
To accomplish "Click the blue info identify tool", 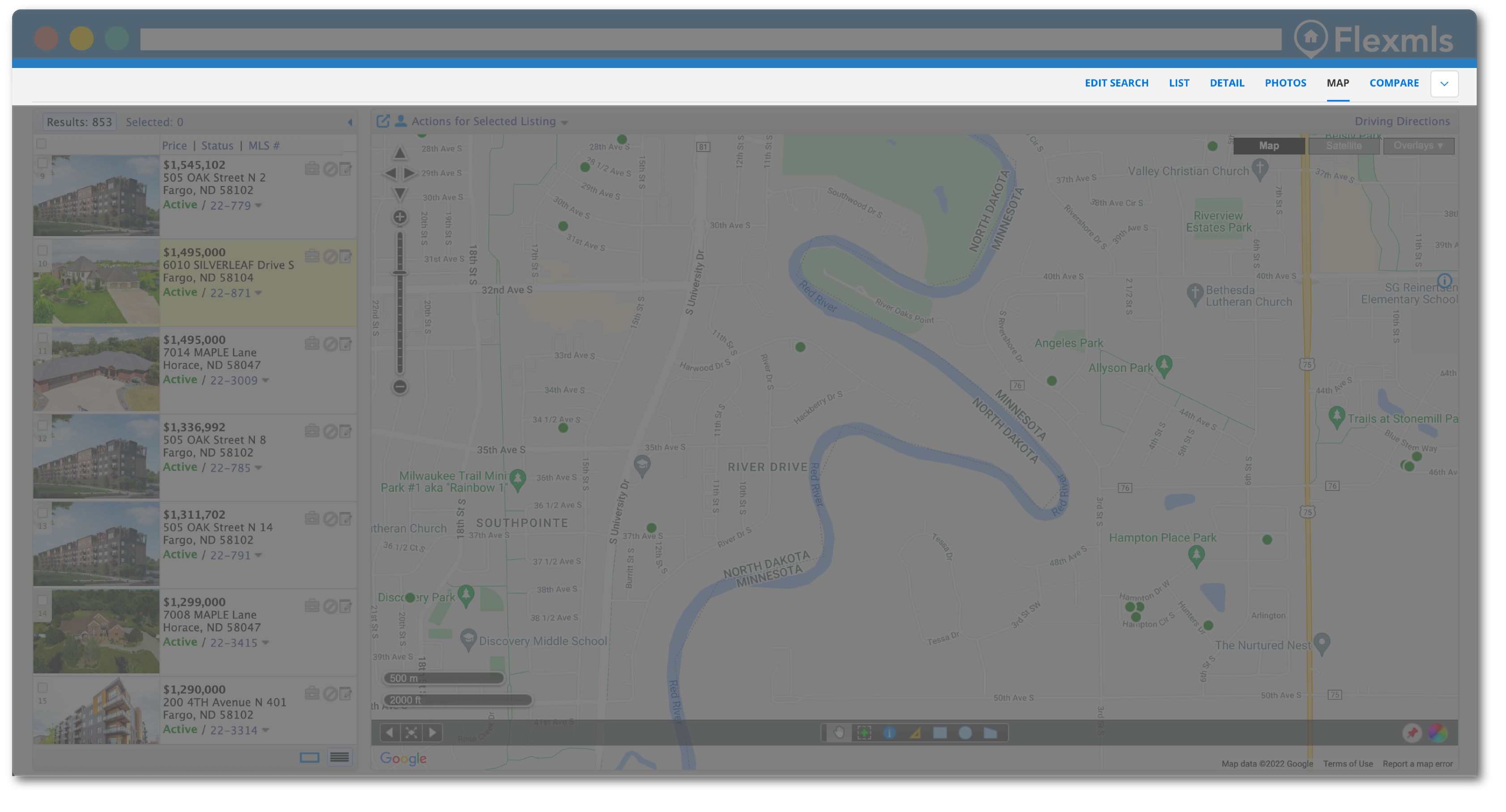I will 889,732.
